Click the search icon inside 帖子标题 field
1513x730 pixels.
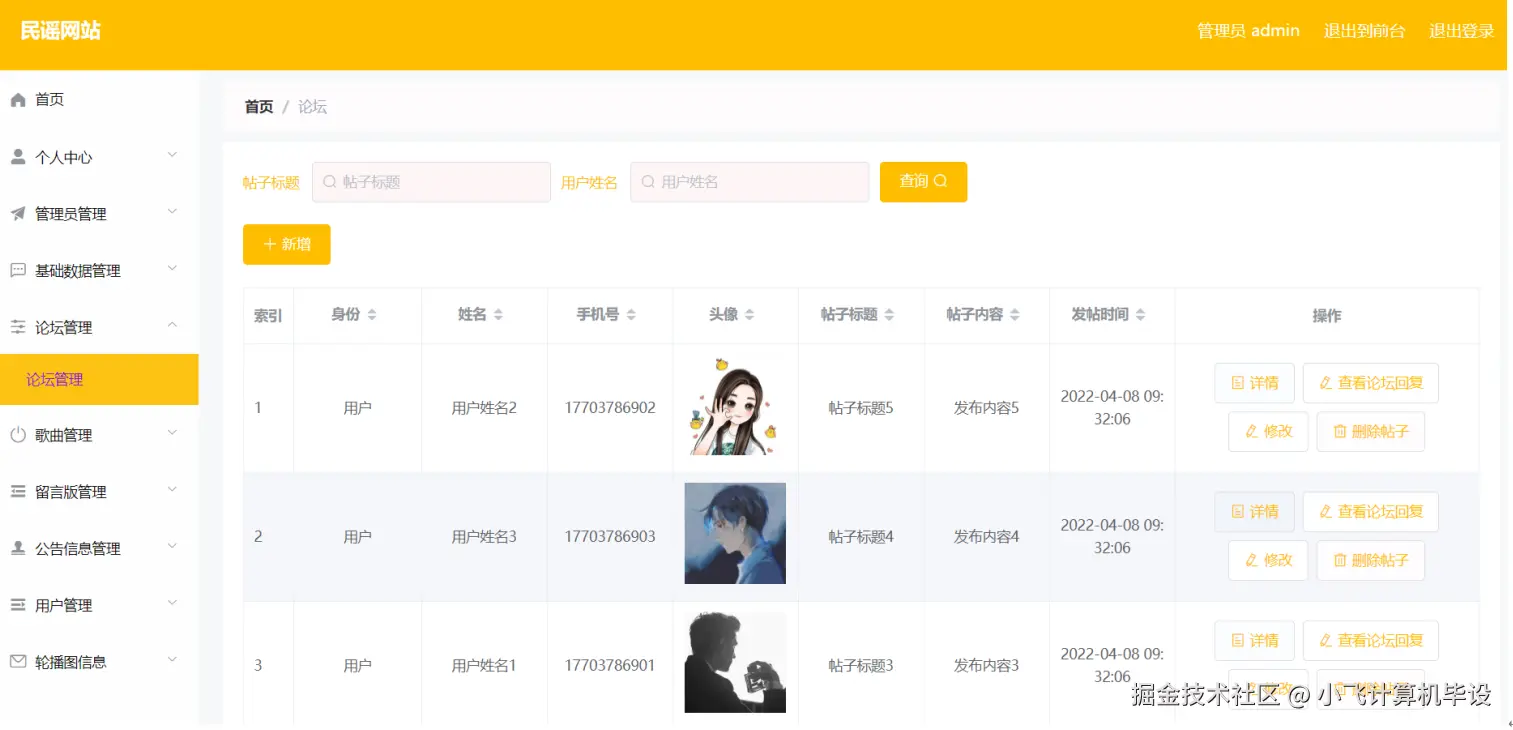click(329, 182)
